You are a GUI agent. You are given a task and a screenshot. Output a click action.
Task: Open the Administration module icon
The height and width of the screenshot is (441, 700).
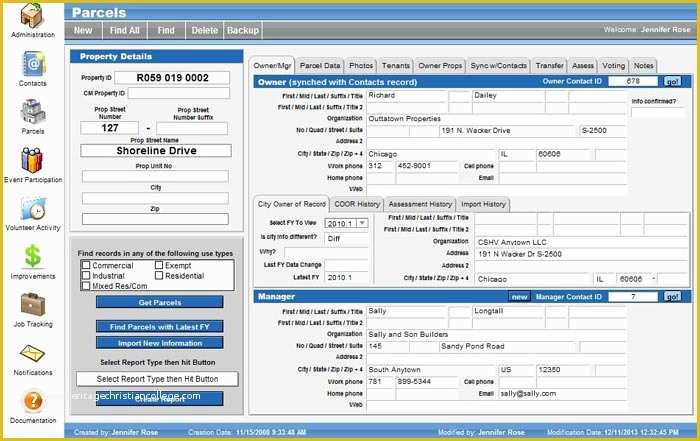tap(31, 15)
